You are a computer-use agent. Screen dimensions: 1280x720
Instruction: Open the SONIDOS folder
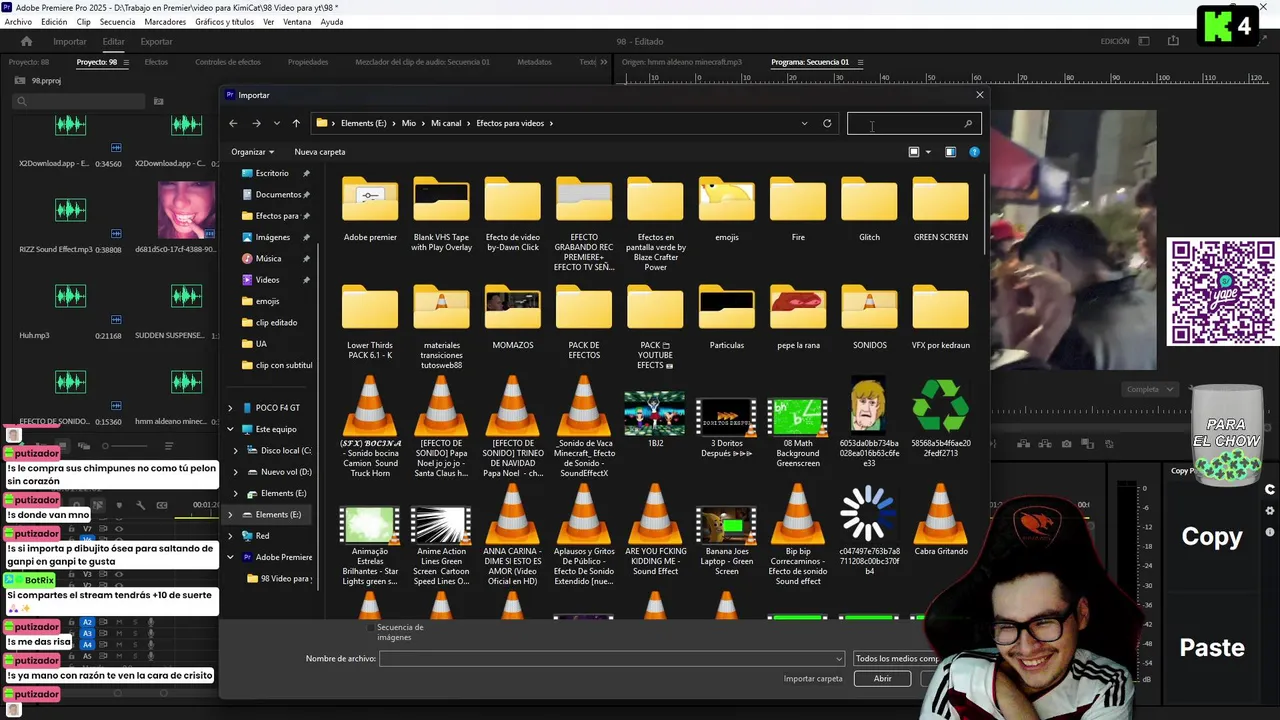pyautogui.click(x=869, y=318)
